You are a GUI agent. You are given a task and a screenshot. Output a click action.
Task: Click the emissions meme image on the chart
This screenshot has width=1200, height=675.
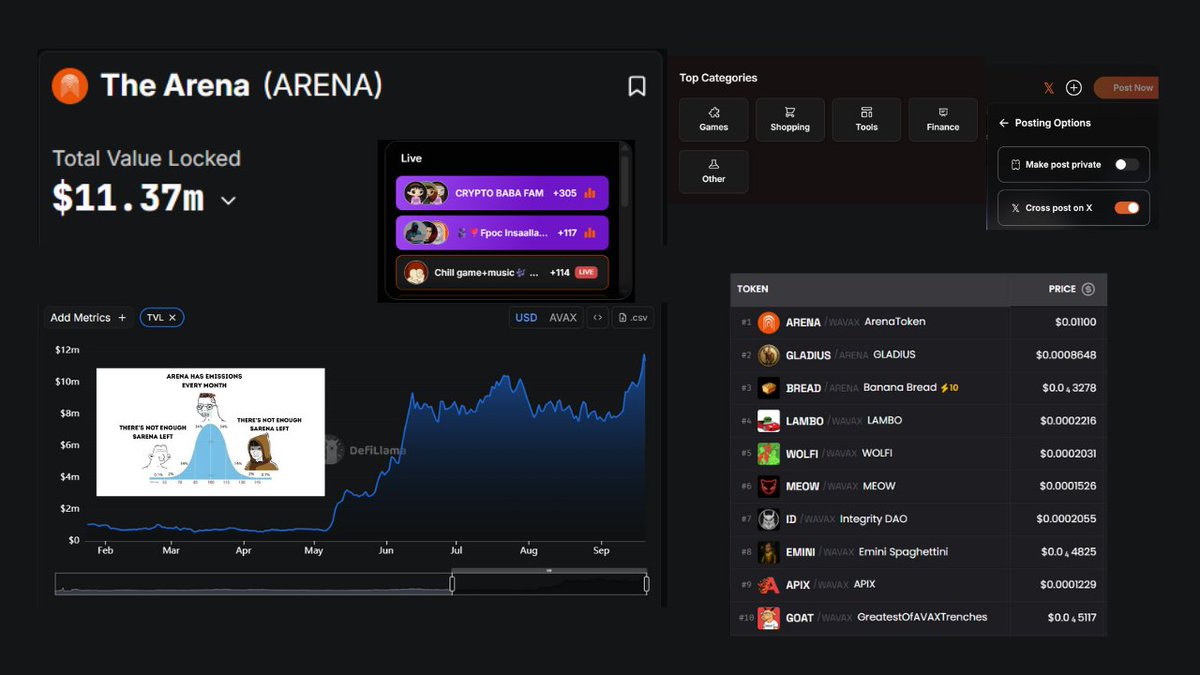coord(210,432)
